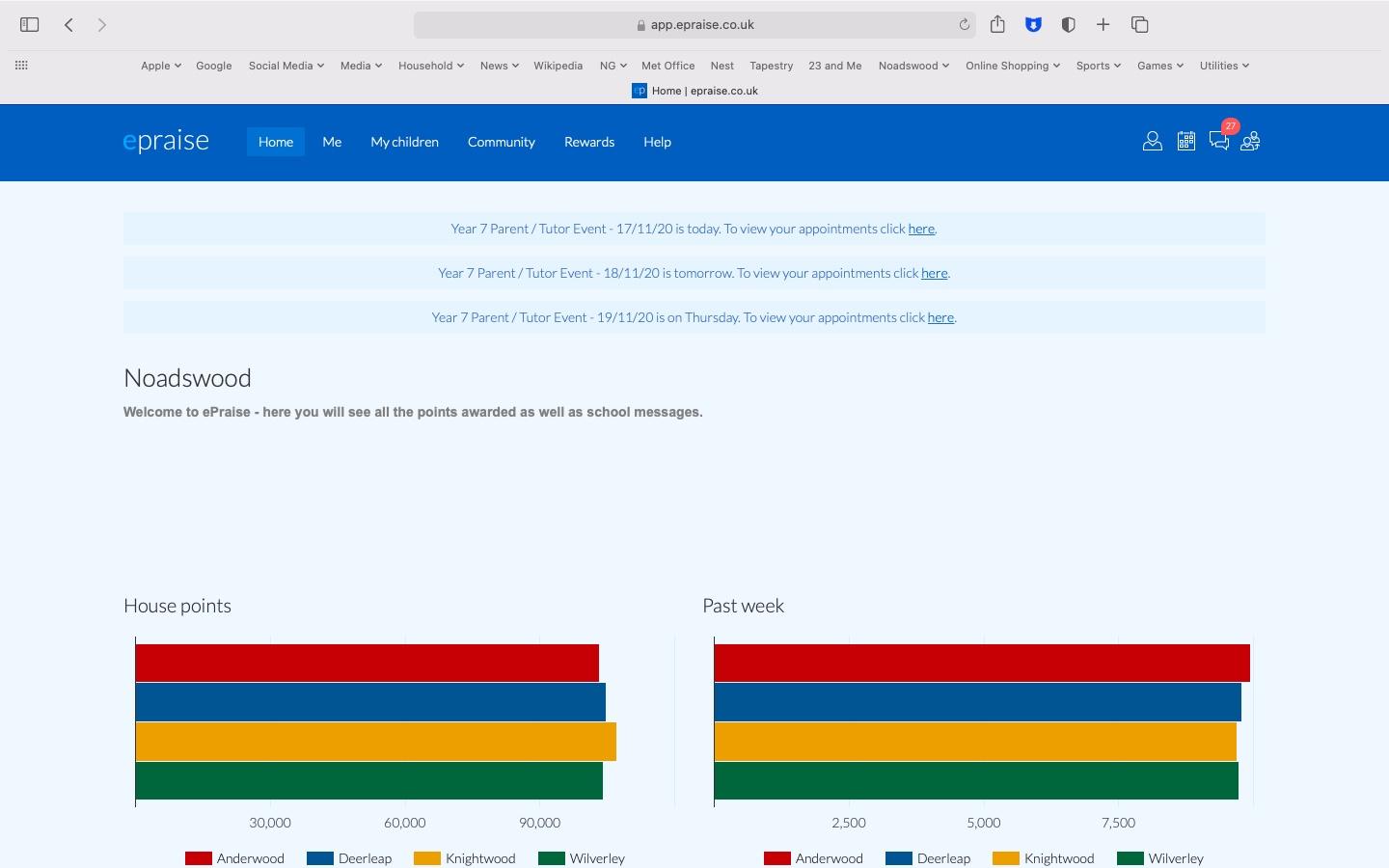Go back with the browser back arrow
The image size is (1389, 868).
coord(68,24)
